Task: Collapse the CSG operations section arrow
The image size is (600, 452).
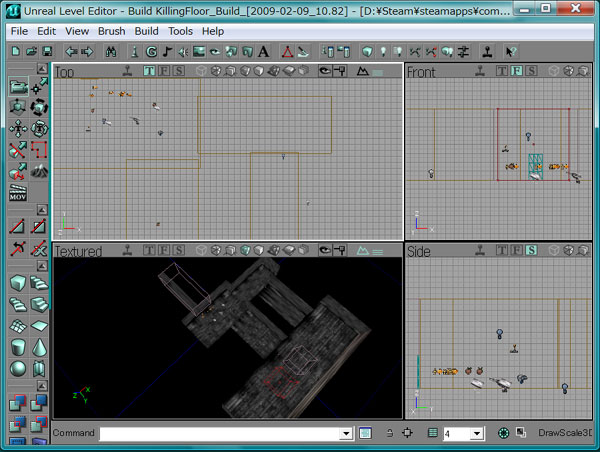Action: [42, 385]
